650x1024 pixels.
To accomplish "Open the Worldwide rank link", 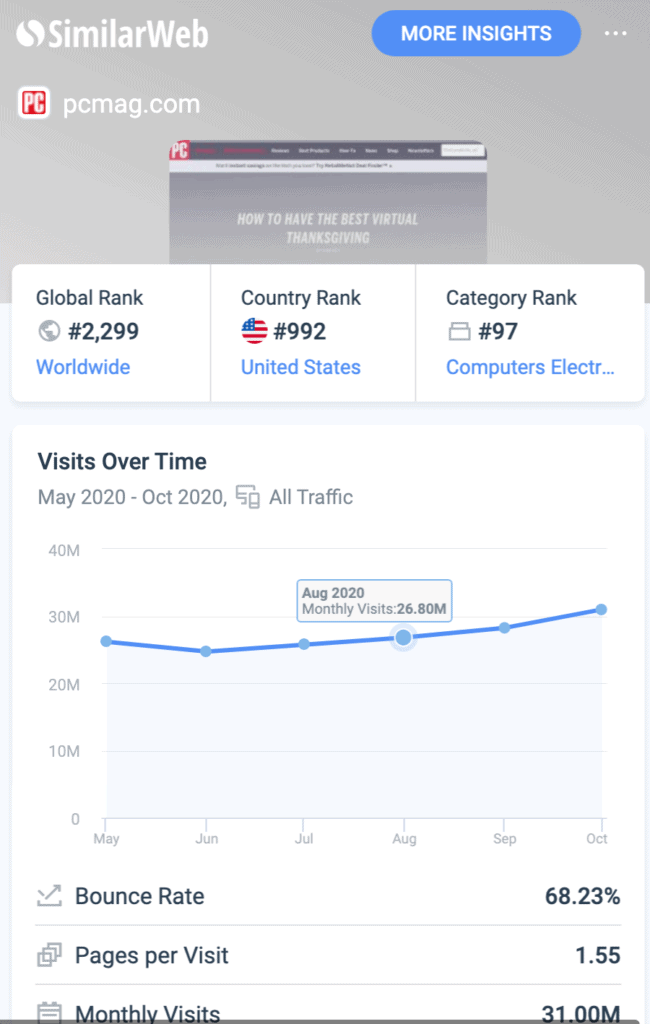I will 83,367.
